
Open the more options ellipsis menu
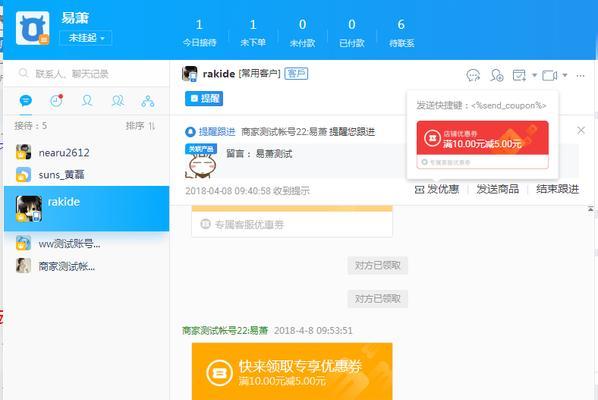pyautogui.click(x=580, y=76)
